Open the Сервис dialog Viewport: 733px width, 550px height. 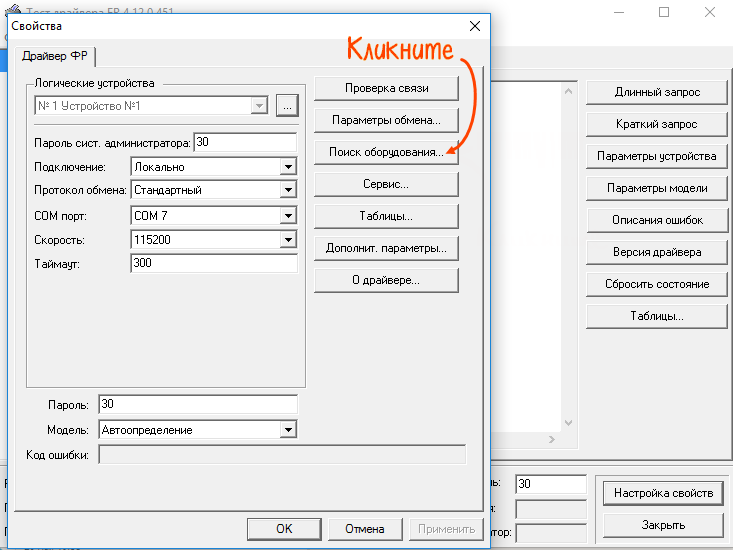386,185
